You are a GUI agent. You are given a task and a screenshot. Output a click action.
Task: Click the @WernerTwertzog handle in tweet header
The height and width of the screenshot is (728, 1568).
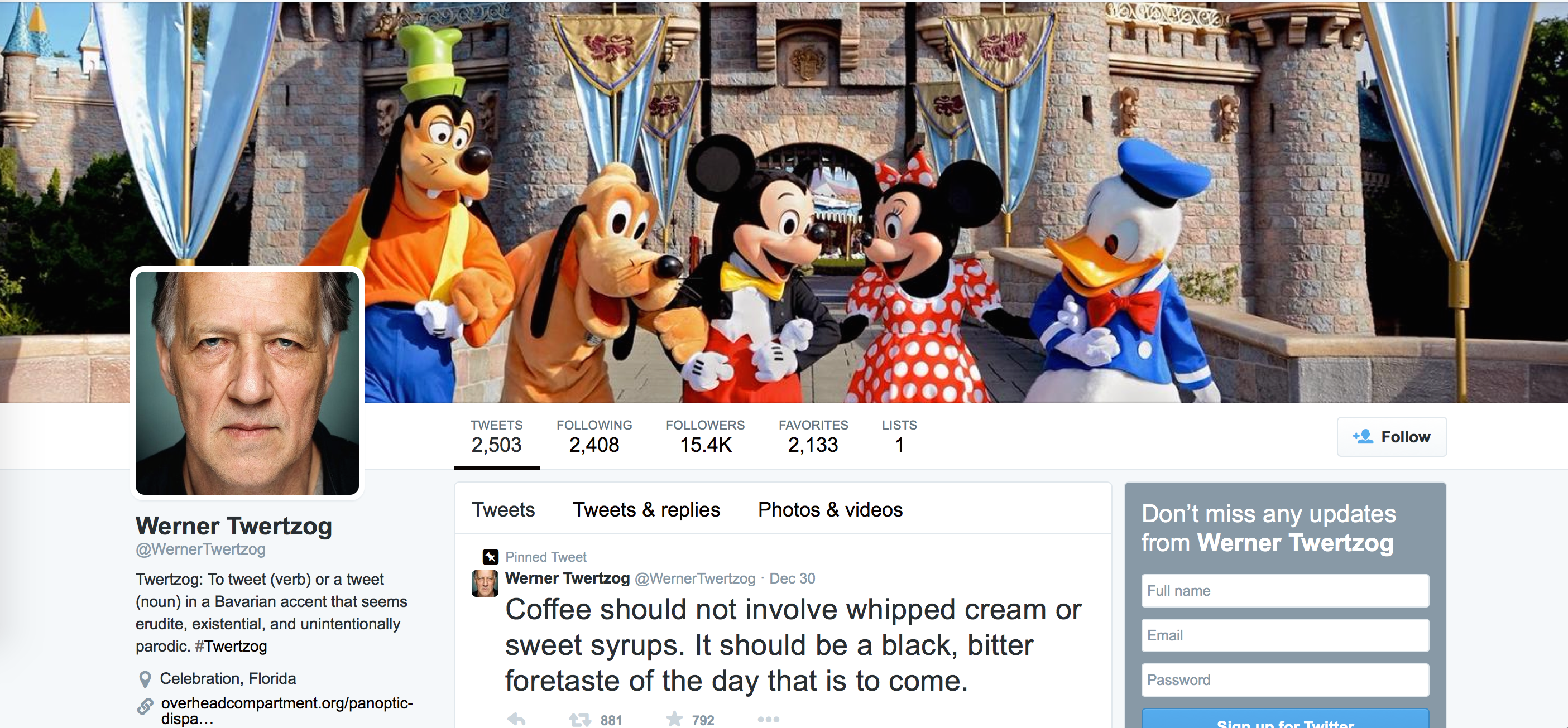click(x=695, y=579)
